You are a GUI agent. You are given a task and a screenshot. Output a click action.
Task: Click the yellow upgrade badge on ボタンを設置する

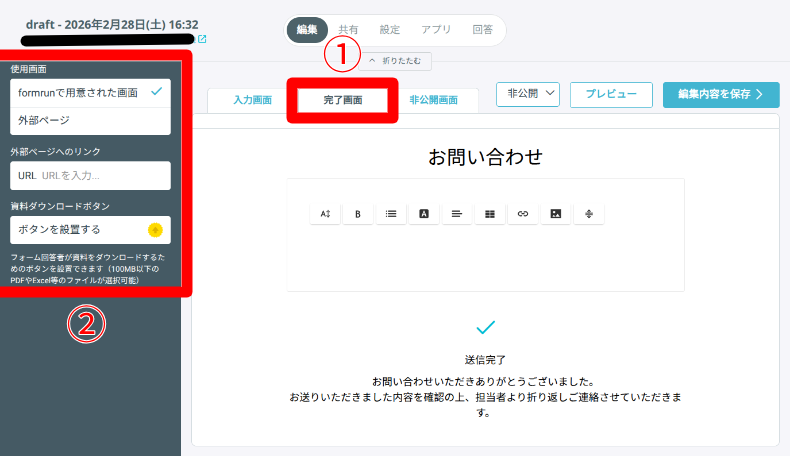(x=155, y=230)
